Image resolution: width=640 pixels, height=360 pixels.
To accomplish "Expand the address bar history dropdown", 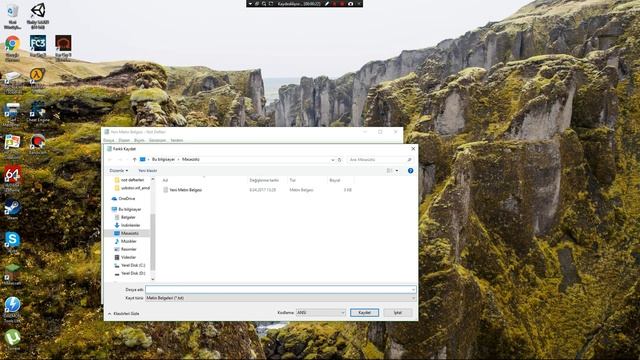I will click(x=333, y=160).
